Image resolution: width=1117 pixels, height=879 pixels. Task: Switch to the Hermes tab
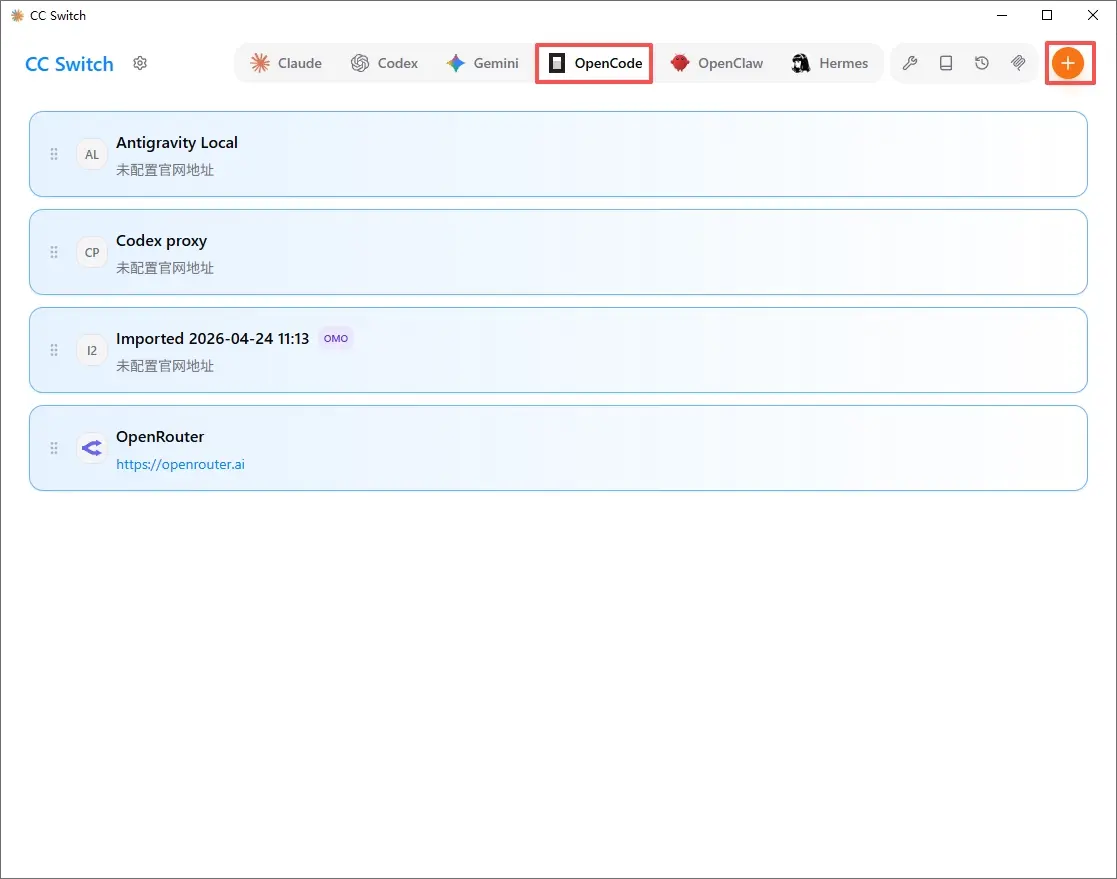click(x=830, y=63)
